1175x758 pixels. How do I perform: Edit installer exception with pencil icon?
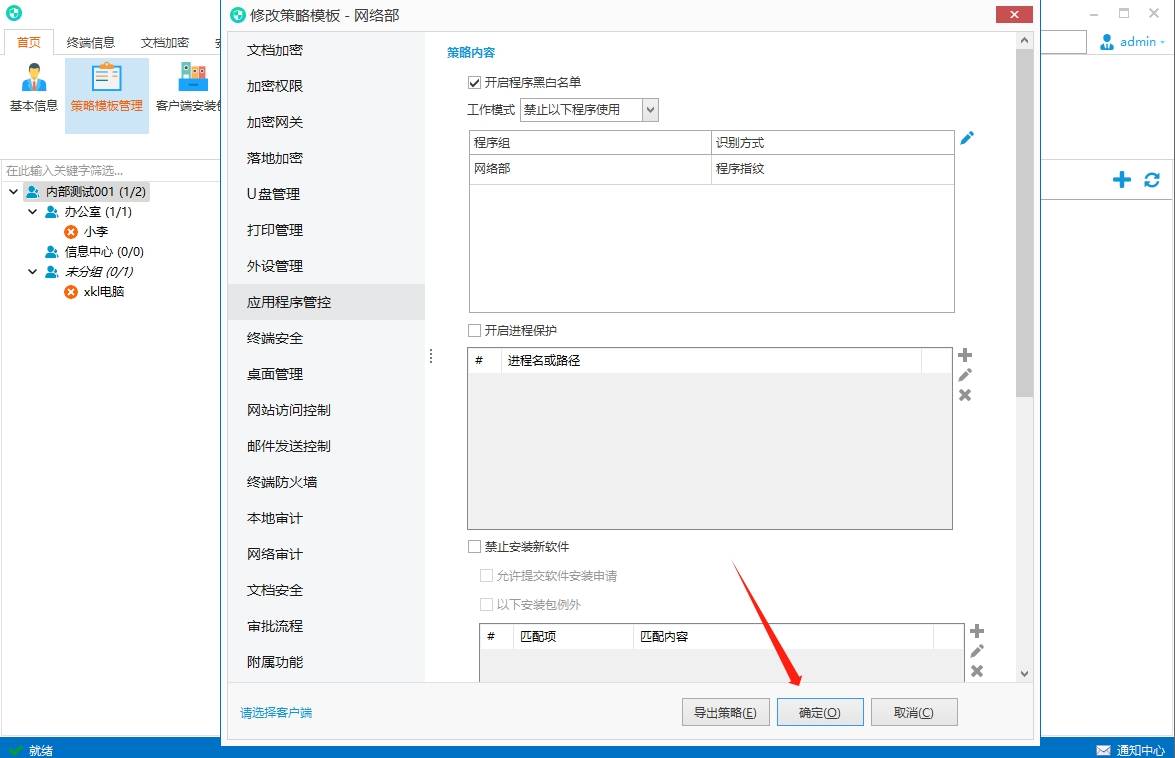click(976, 651)
